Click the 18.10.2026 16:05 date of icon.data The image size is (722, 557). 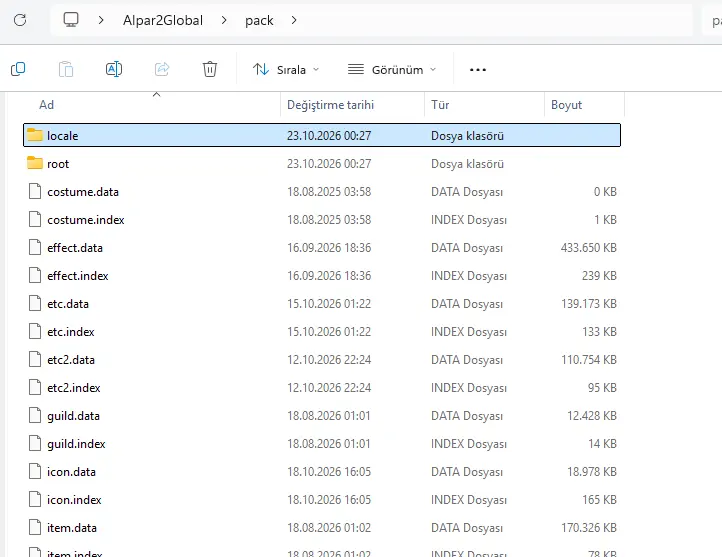click(329, 472)
